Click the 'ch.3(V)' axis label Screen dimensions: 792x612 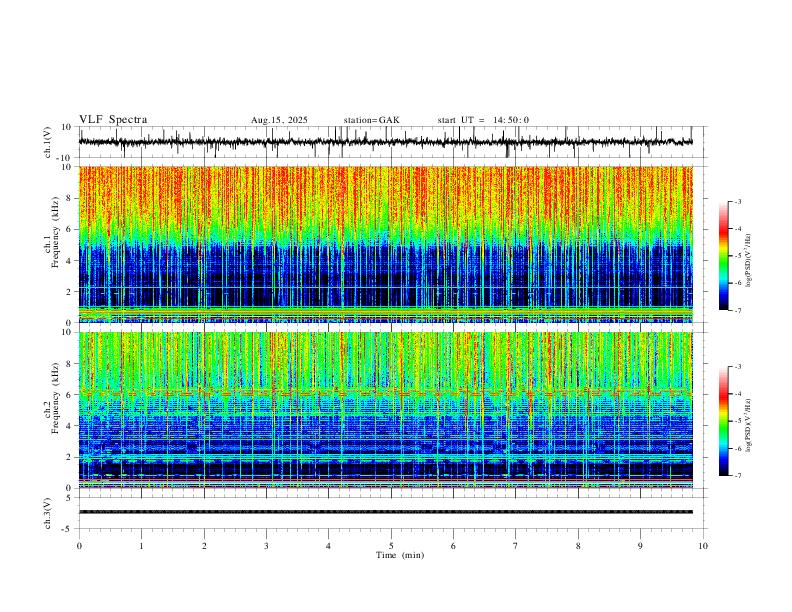[48, 514]
